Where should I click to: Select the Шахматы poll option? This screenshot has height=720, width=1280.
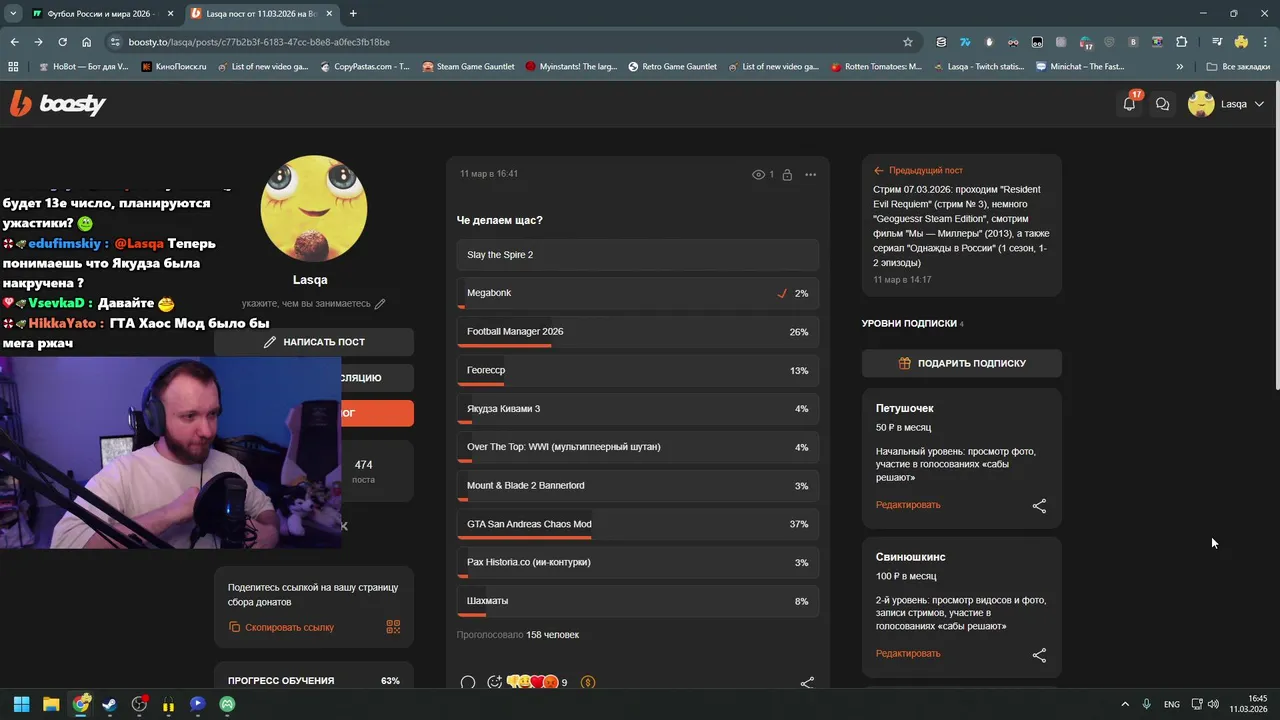tap(638, 602)
